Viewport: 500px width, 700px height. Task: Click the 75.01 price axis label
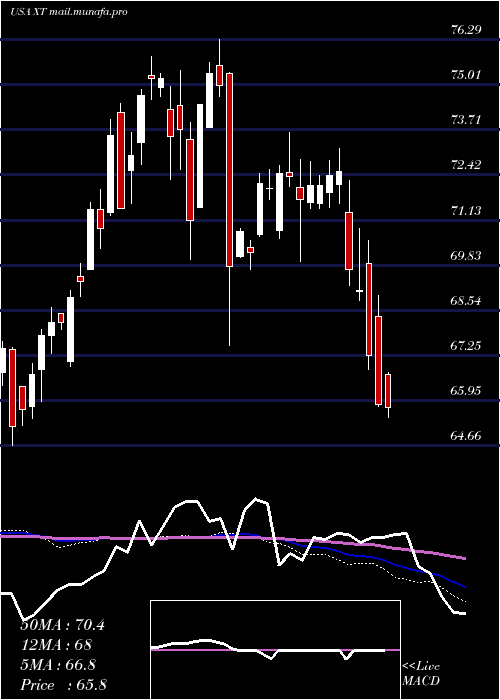[466, 75]
